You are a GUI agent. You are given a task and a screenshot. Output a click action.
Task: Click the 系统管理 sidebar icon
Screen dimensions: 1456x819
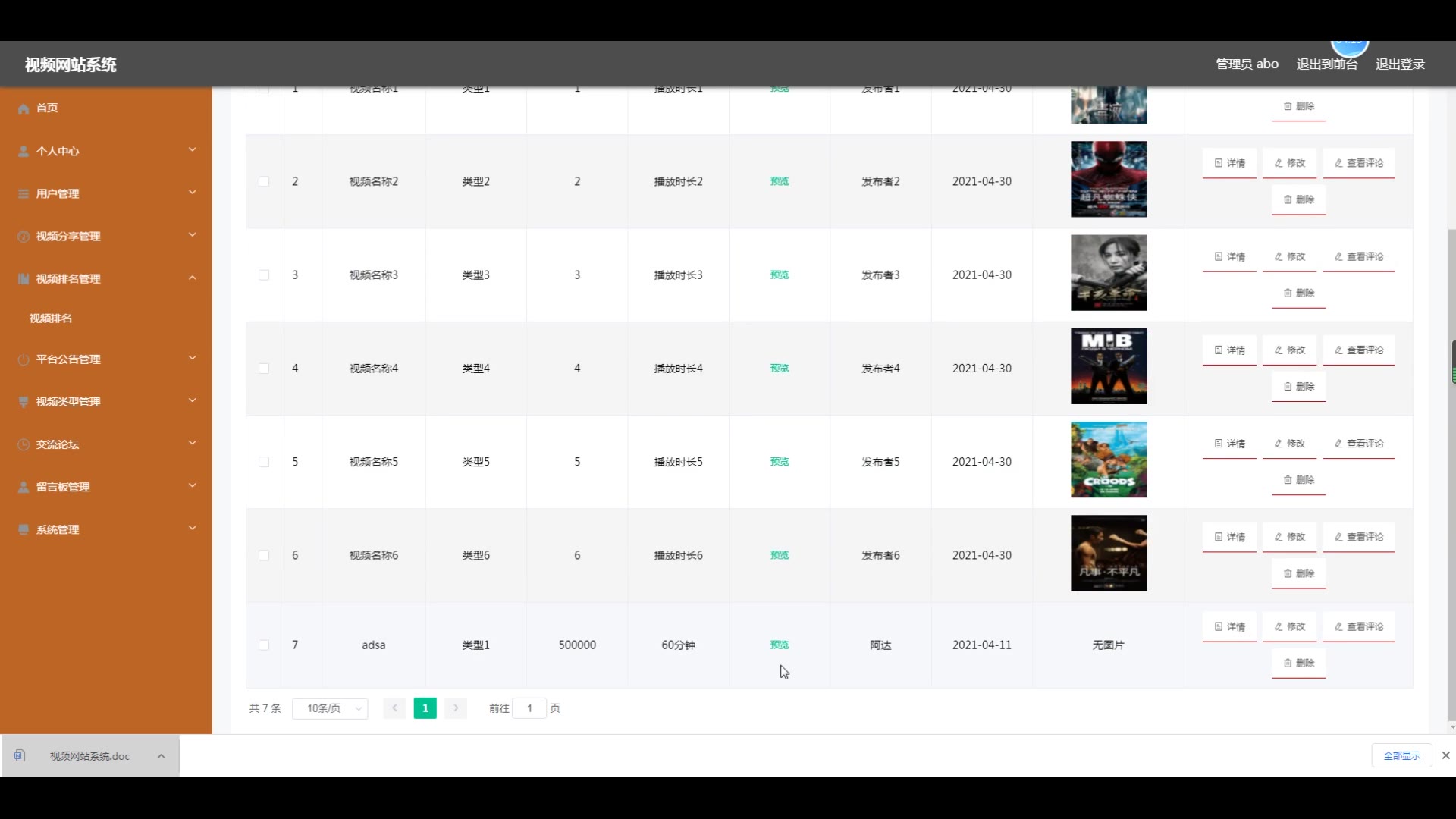coord(24,529)
